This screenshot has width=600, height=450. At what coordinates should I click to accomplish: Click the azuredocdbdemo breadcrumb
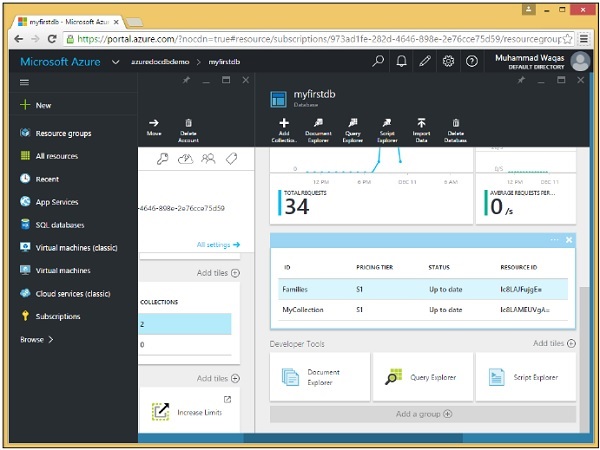(160, 62)
